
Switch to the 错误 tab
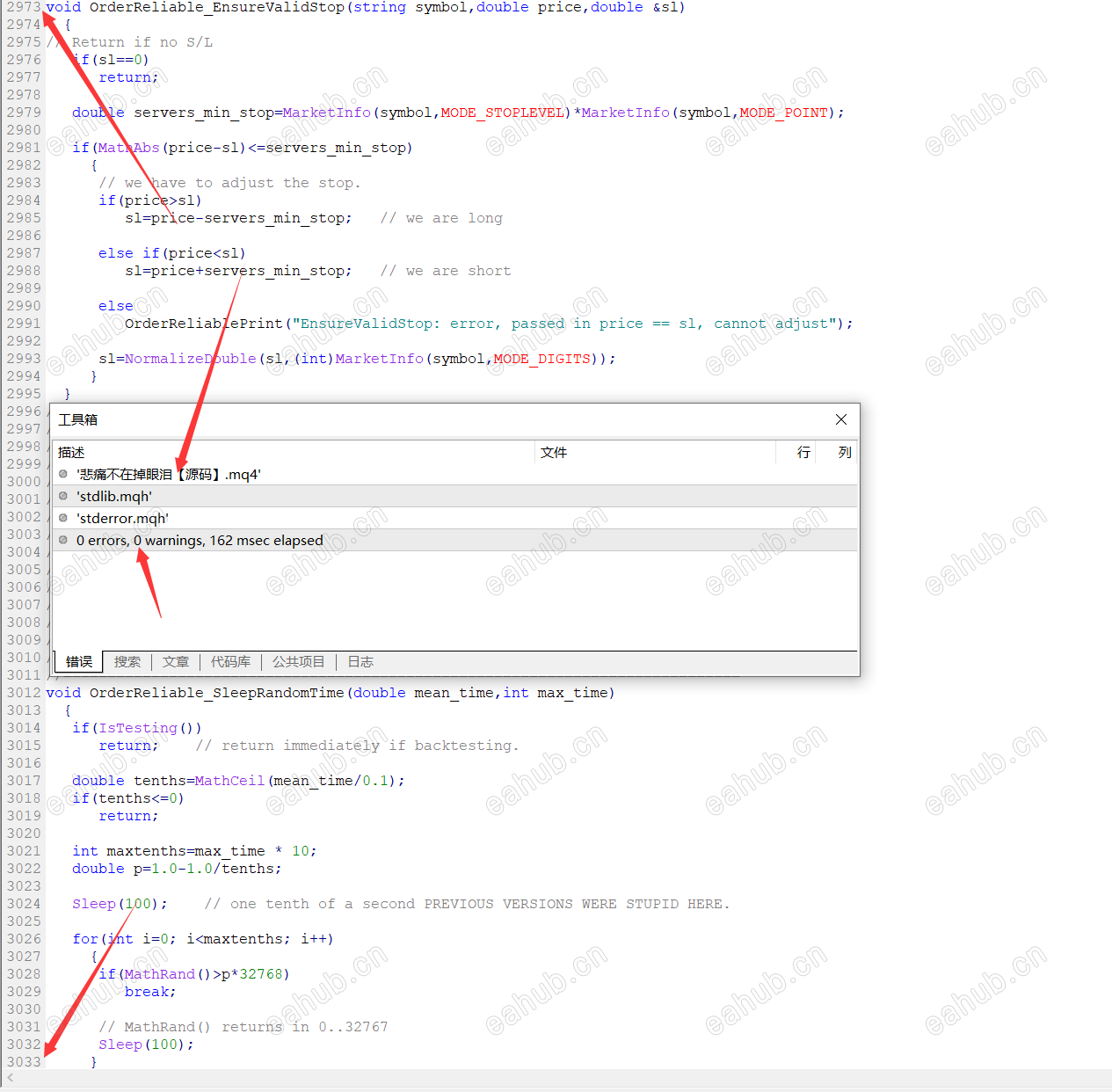pyautogui.click(x=79, y=661)
